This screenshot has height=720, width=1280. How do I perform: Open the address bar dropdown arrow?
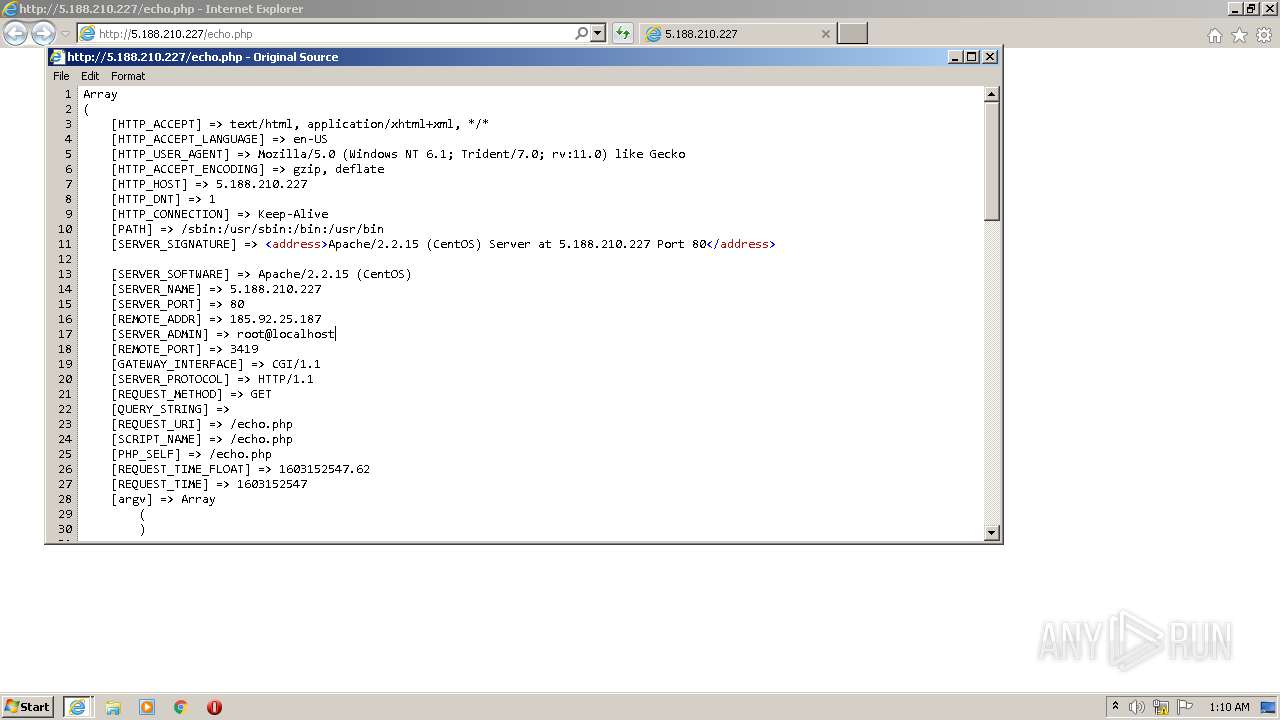tap(598, 33)
